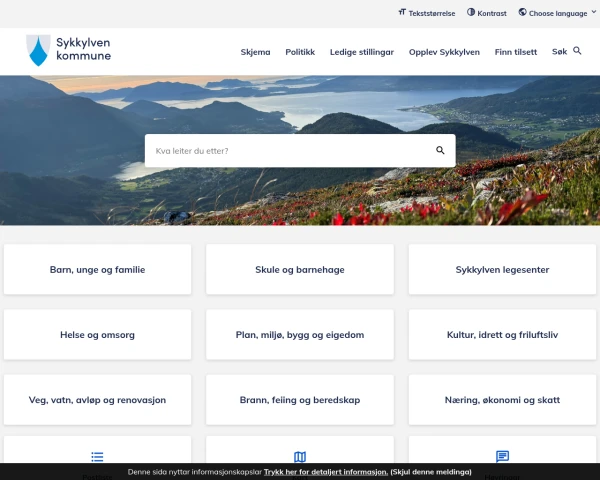Select Opplev Sykkylven in the navigation
The height and width of the screenshot is (480, 600).
444,52
